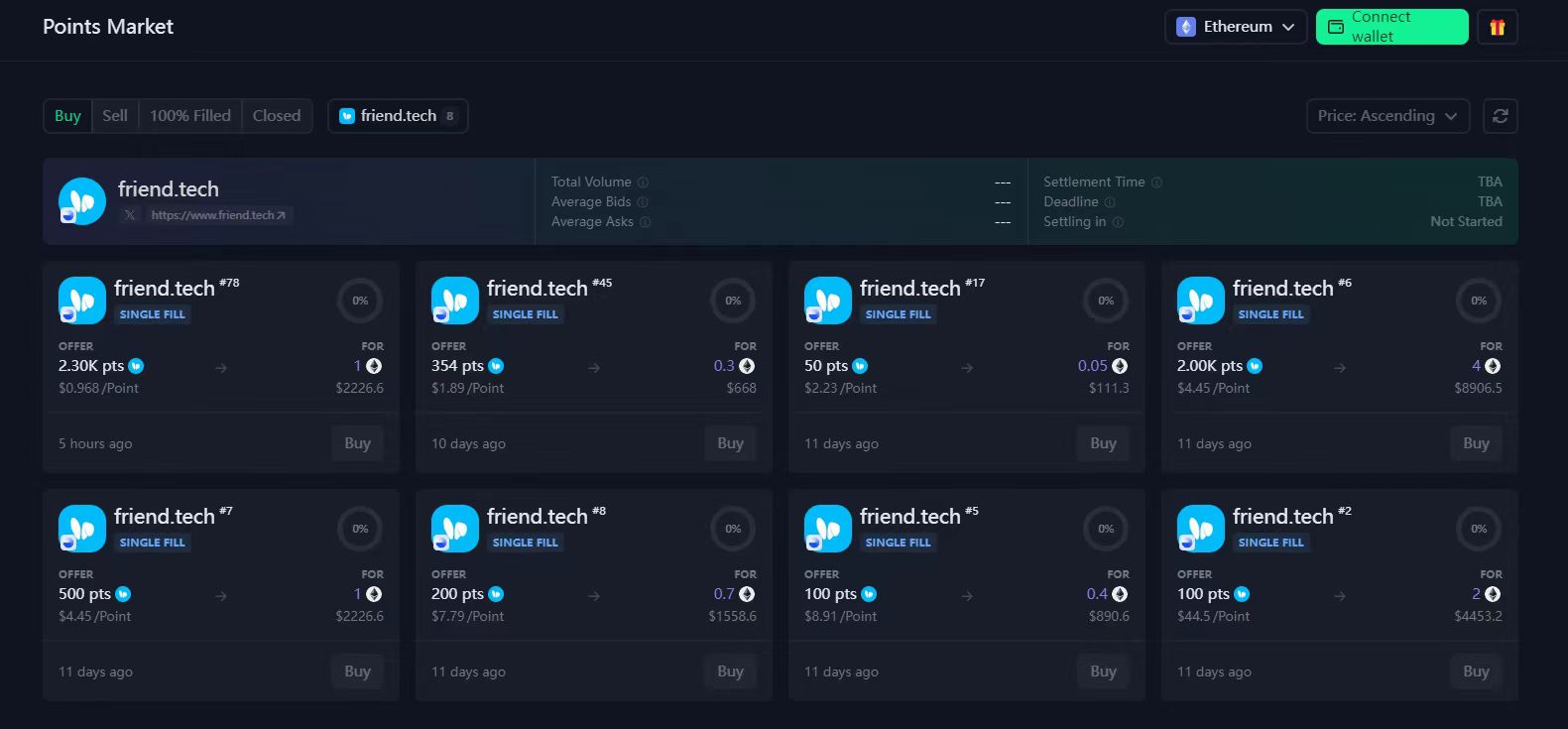The image size is (1568, 729).
Task: Click the points token icon beside 2.30K pts
Action: point(136,366)
